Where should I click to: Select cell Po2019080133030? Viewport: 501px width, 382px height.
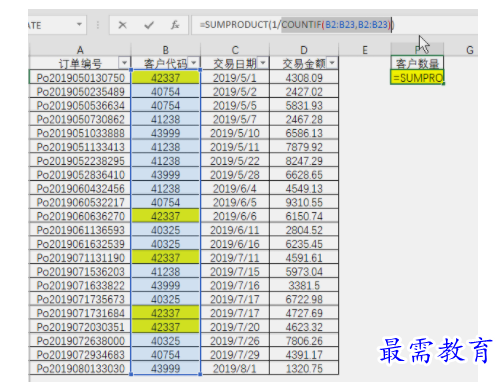[80, 368]
